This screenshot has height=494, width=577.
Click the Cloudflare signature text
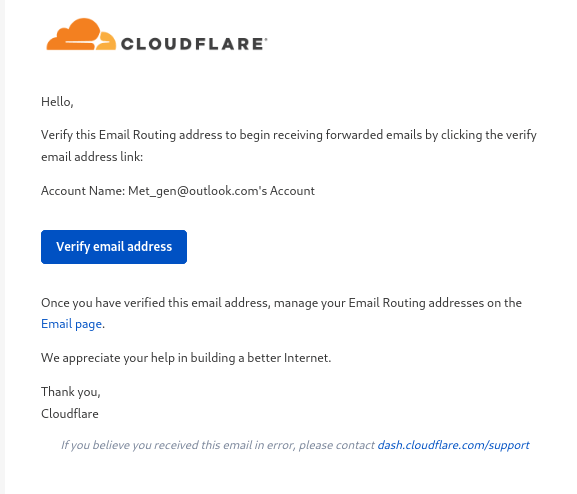coord(70,414)
